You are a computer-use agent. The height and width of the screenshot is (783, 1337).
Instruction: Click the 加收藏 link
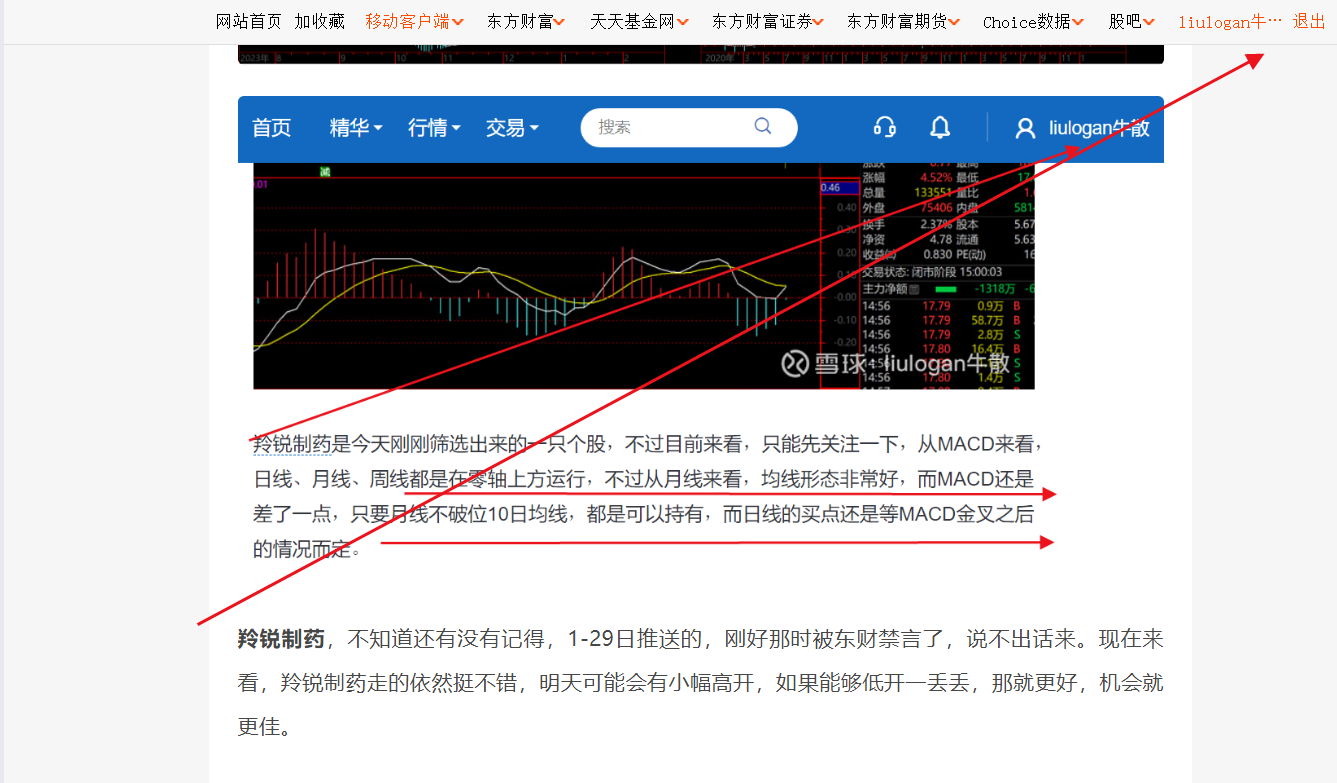(x=319, y=21)
